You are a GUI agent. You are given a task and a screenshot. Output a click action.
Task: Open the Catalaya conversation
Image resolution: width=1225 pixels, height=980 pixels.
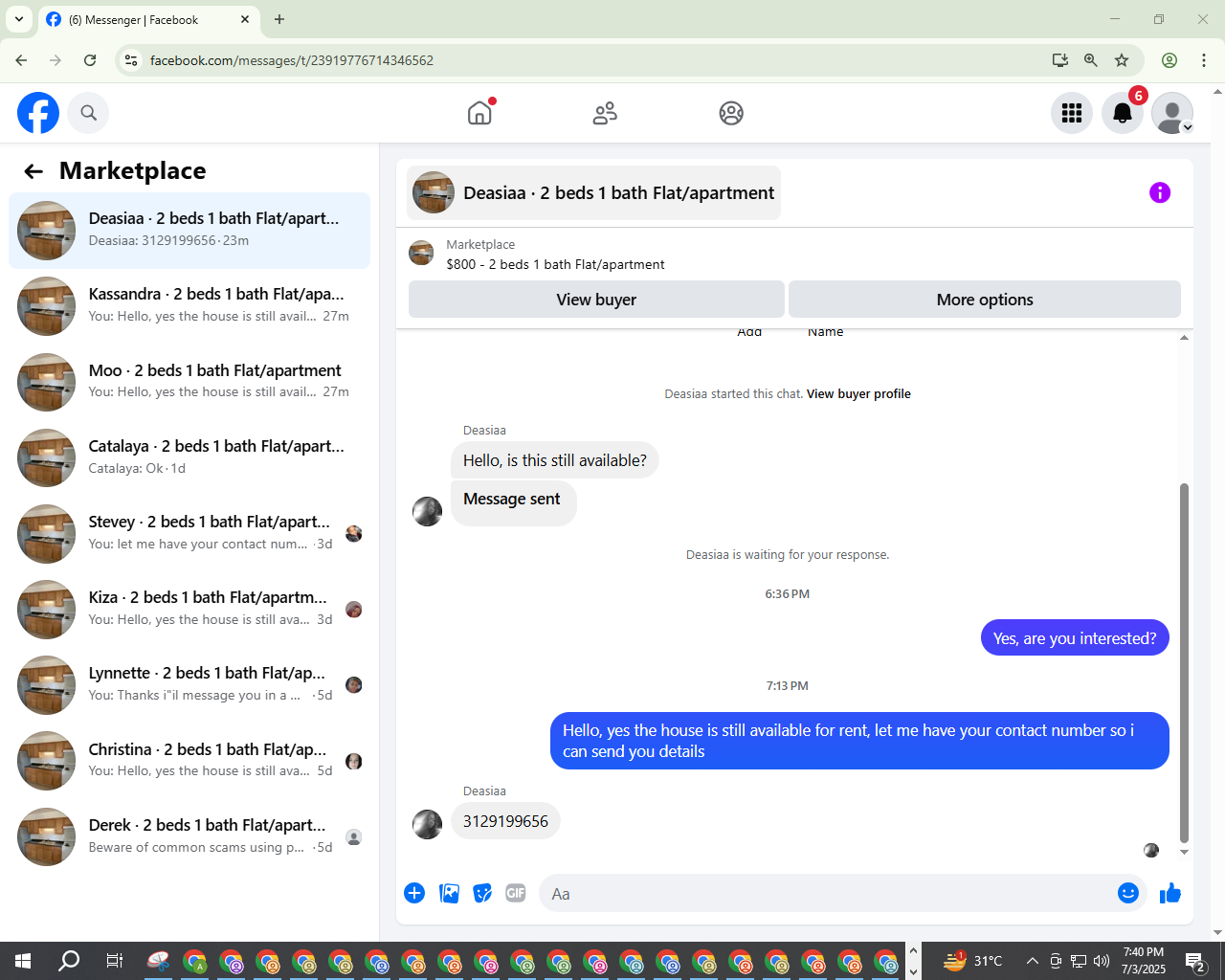click(189, 457)
